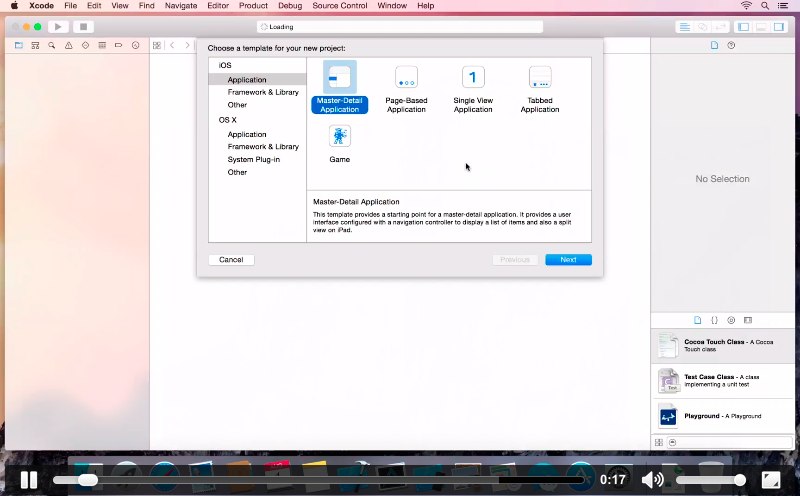Open the Report navigator icon
The image size is (800, 496).
[135, 45]
